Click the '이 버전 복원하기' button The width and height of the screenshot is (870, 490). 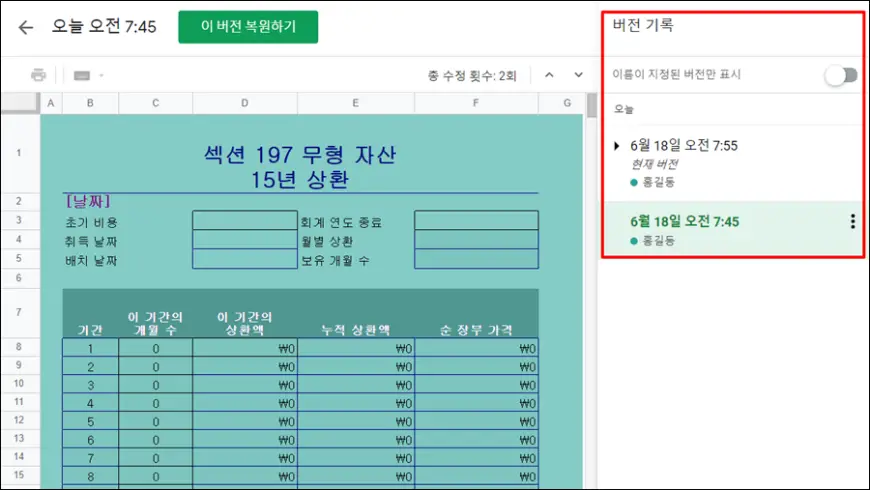248,27
